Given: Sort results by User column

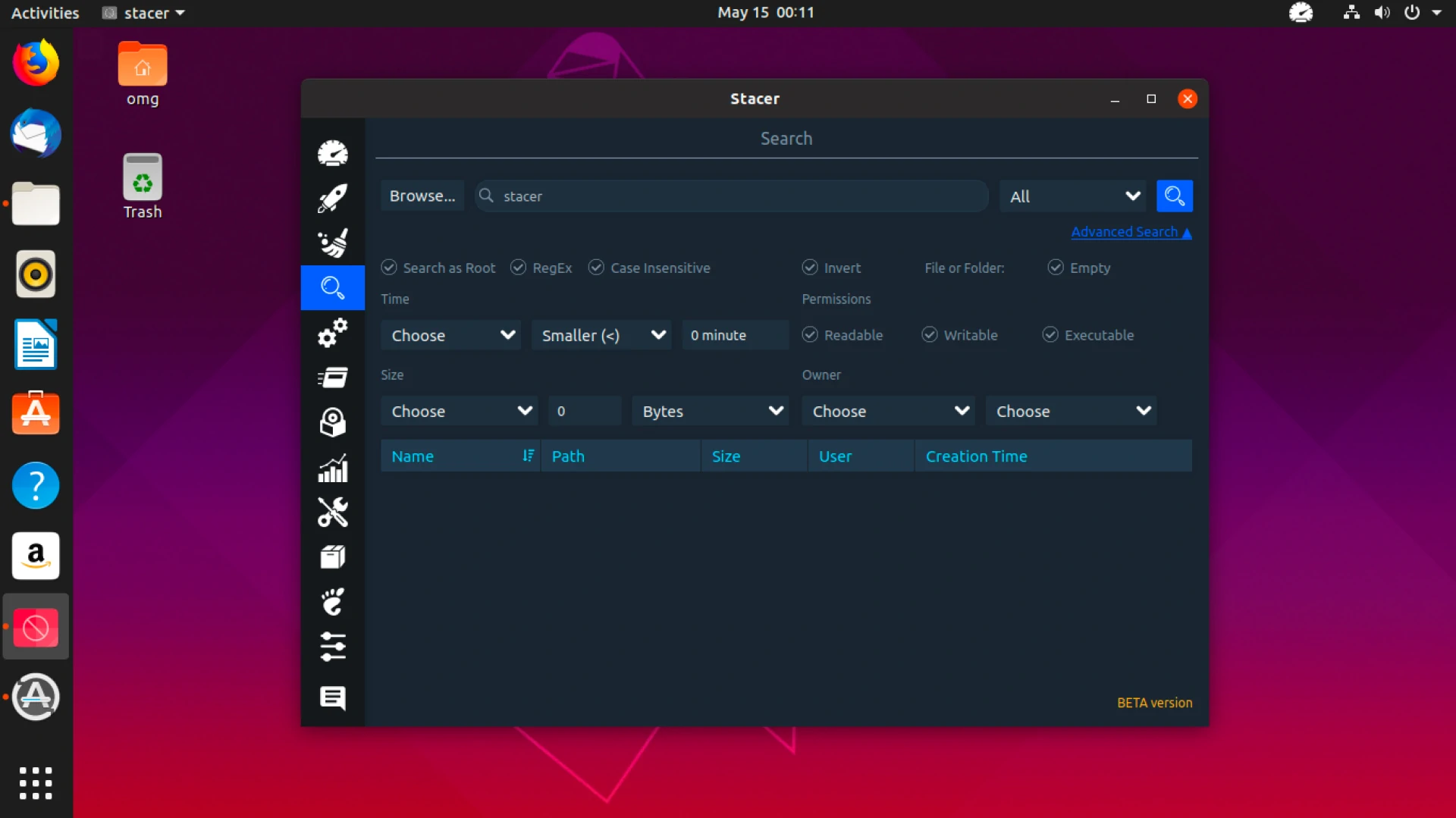Looking at the screenshot, I should (x=861, y=456).
